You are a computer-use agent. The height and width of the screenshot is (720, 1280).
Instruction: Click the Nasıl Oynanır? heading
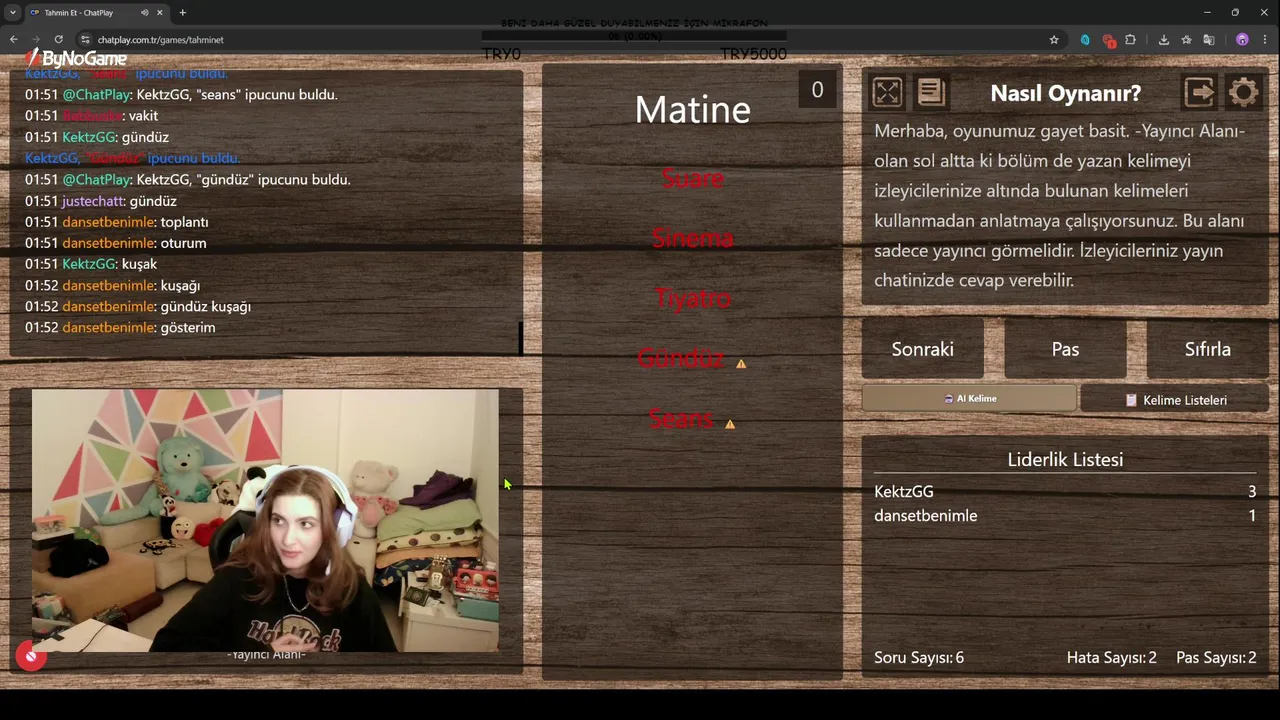(x=1065, y=93)
